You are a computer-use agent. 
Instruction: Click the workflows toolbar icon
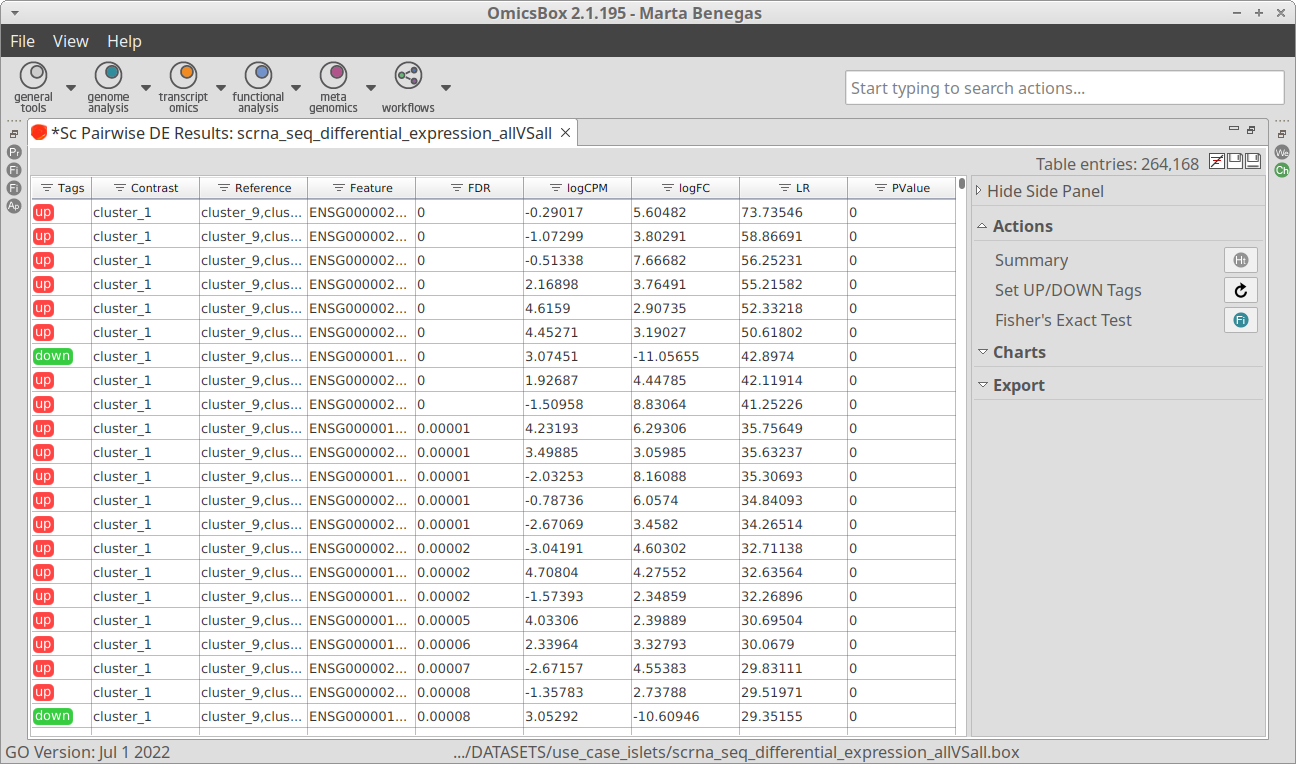tap(408, 76)
